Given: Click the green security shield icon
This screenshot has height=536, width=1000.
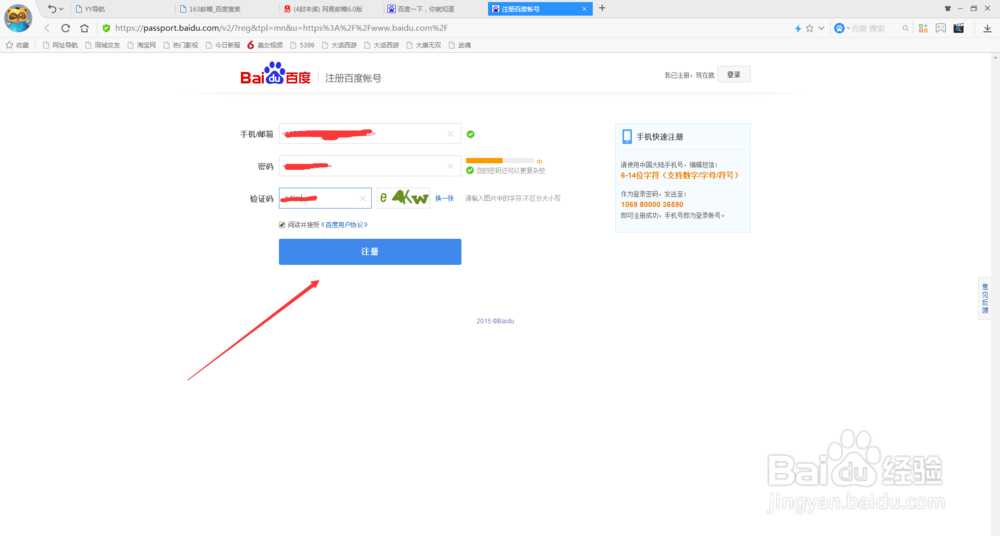Looking at the screenshot, I should coord(106,28).
